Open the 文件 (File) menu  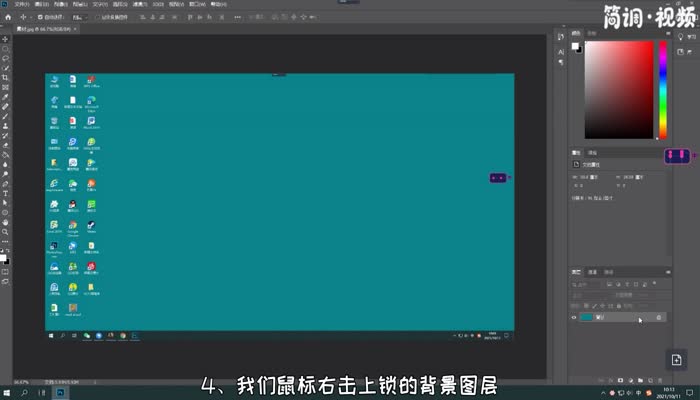22,4
